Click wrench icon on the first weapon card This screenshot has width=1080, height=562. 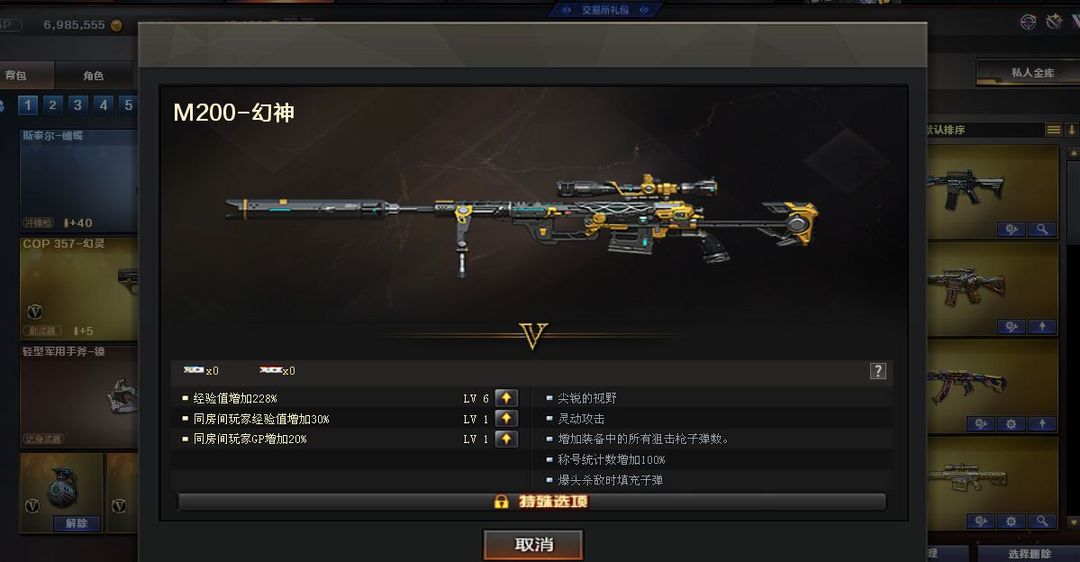(x=1011, y=229)
